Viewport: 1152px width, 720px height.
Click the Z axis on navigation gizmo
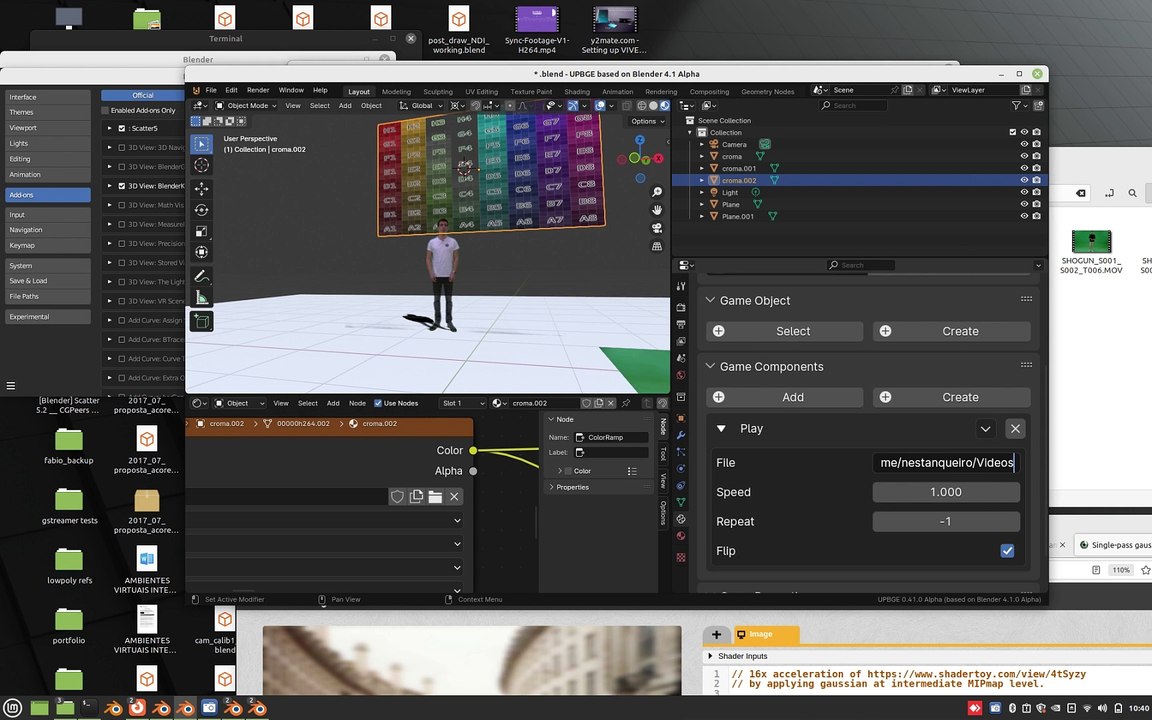[x=640, y=140]
